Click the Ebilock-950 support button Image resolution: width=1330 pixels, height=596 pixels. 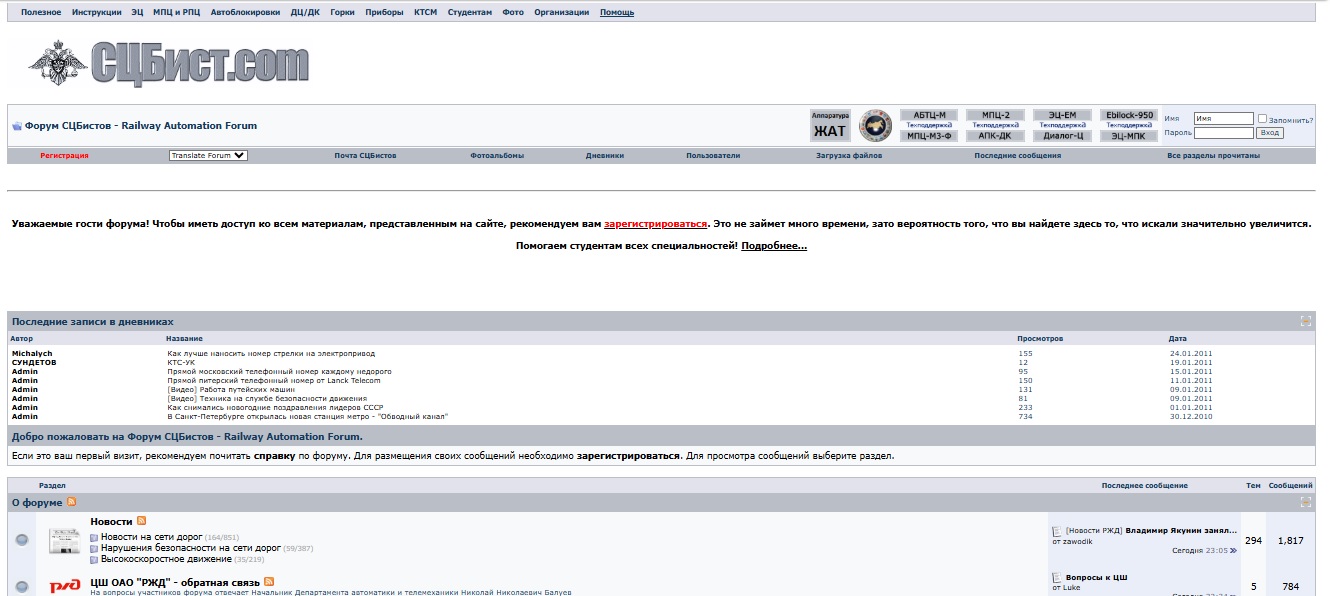click(x=1129, y=115)
